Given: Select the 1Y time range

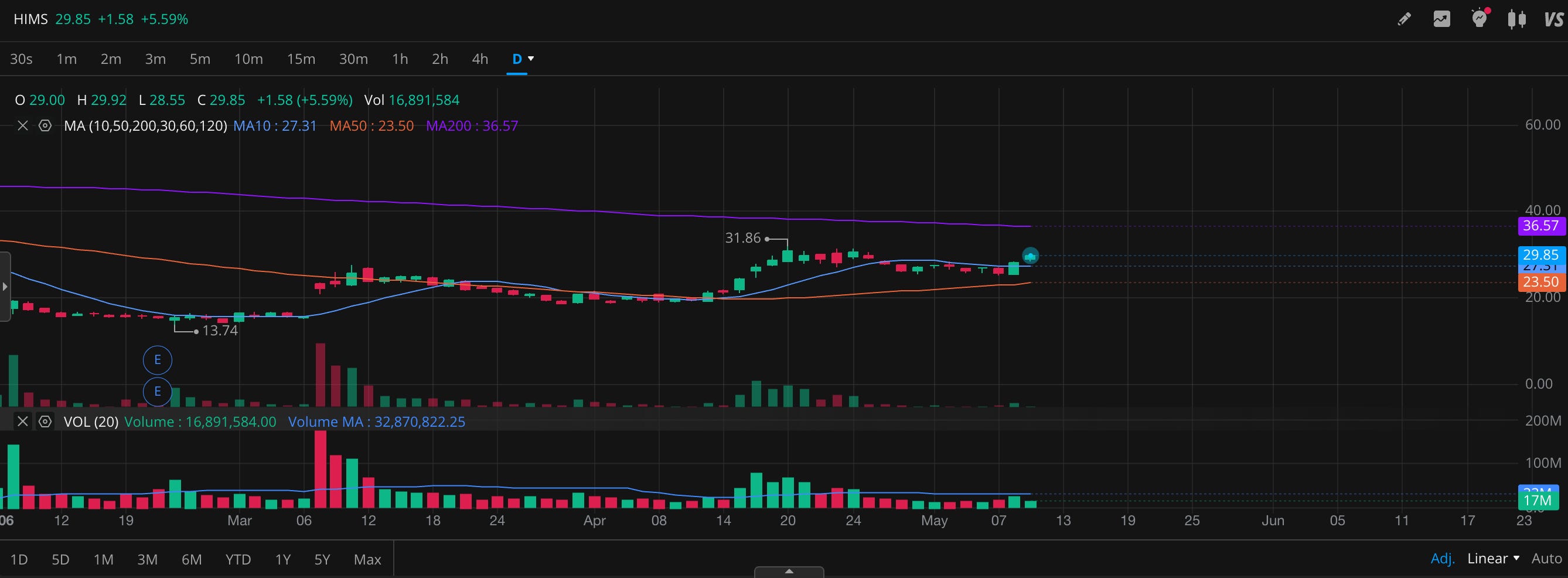Looking at the screenshot, I should (x=283, y=559).
